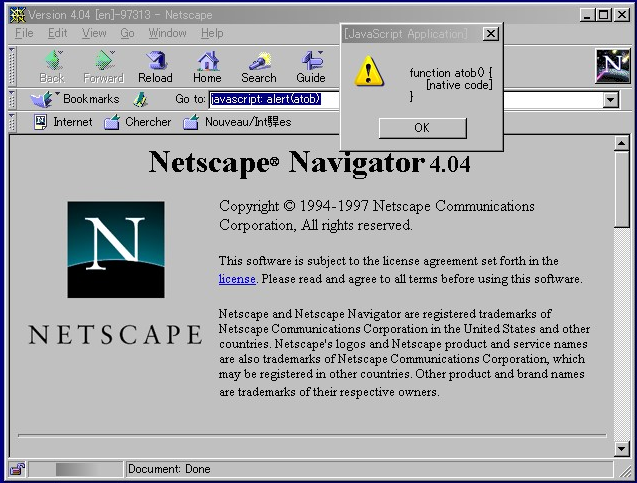The height and width of the screenshot is (483, 637).
Task: Click the Netscape logo image on the page
Action: [x=116, y=250]
